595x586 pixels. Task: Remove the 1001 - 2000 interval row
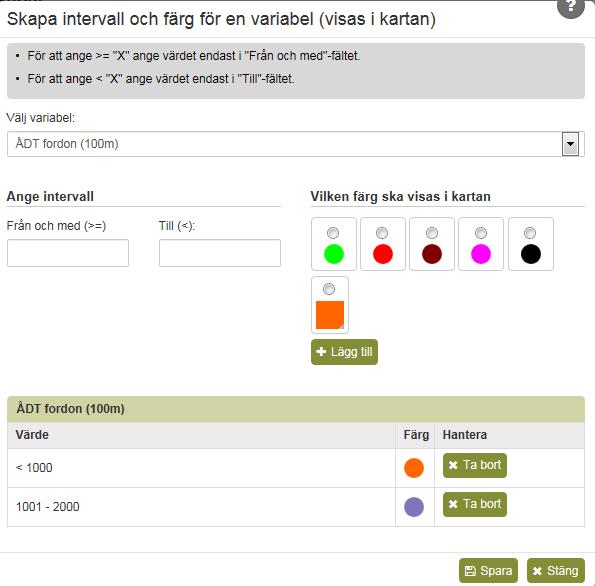(x=475, y=504)
